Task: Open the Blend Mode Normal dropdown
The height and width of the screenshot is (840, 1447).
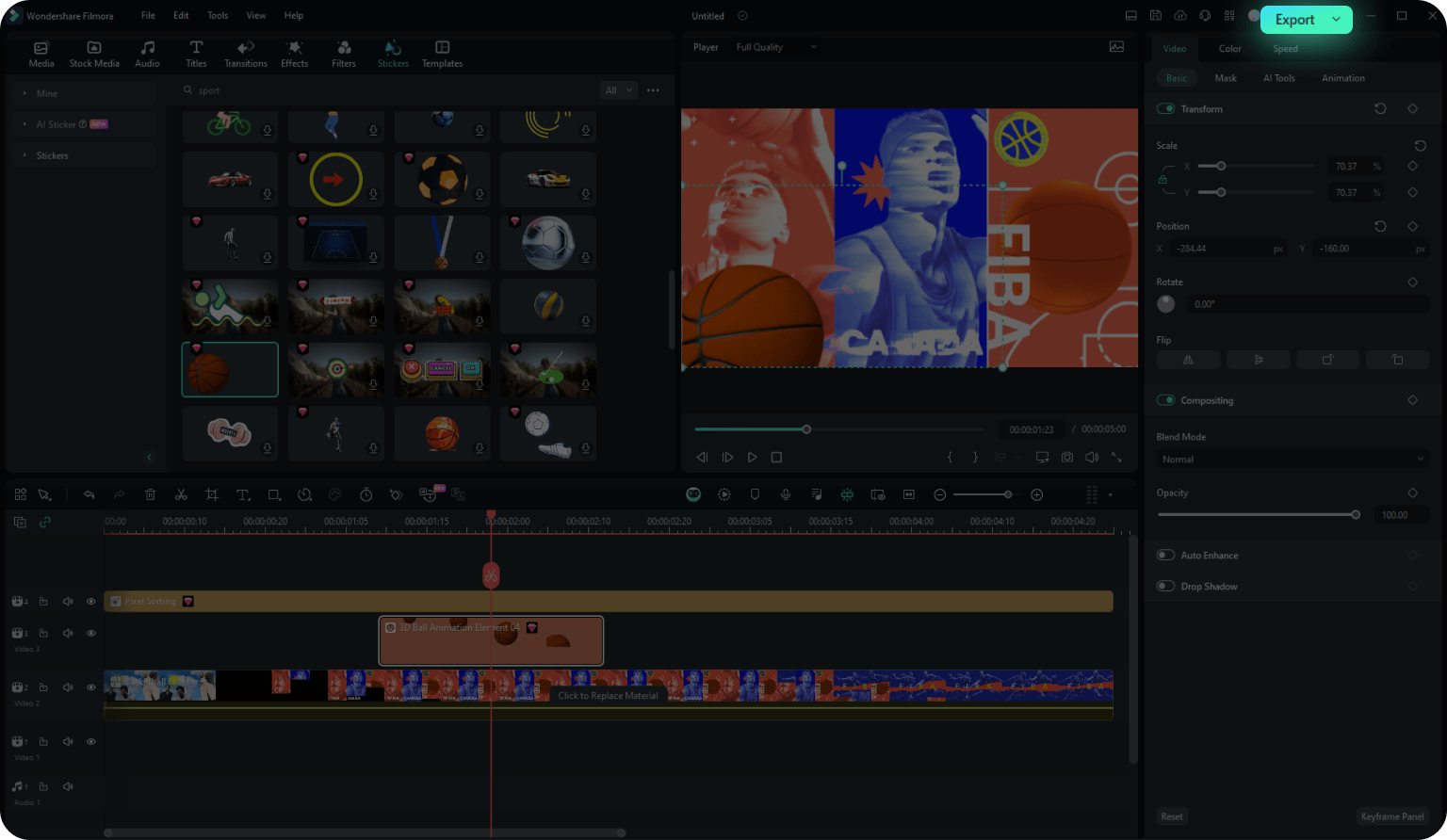Action: point(1293,459)
